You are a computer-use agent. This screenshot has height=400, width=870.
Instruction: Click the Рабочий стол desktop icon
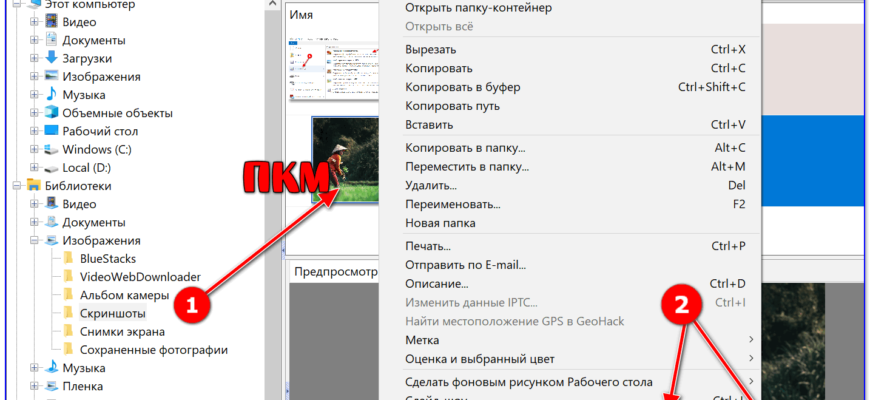(x=51, y=131)
